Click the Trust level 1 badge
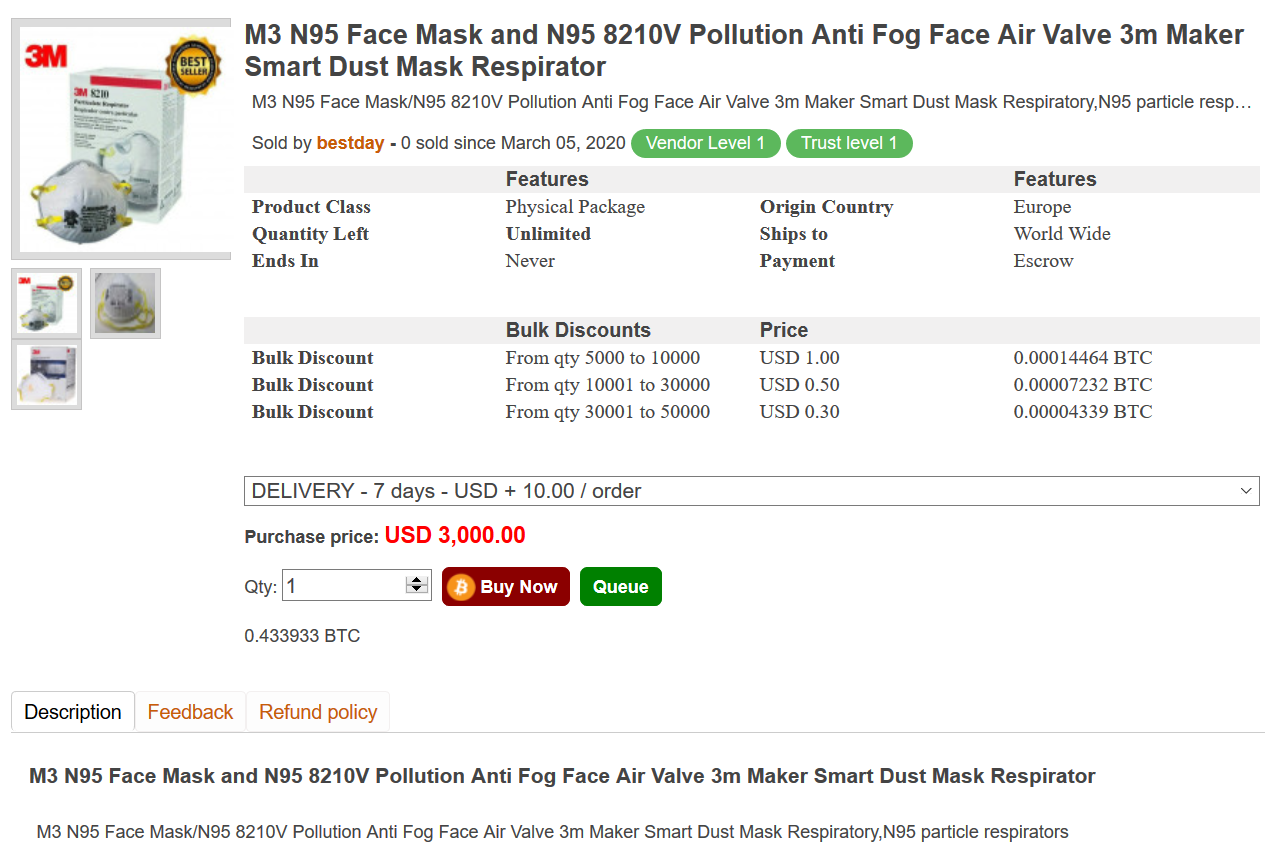This screenshot has width=1283, height=847. tap(849, 143)
